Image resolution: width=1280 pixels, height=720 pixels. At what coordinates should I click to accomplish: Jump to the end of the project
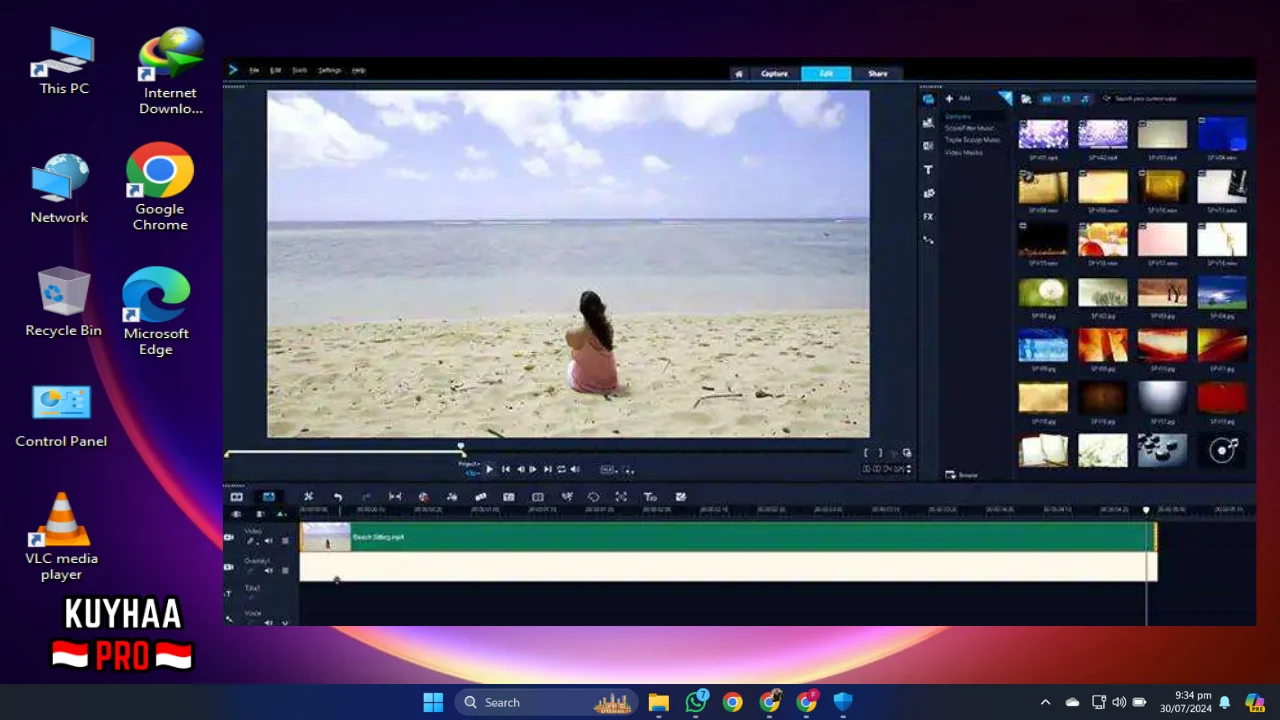click(x=547, y=469)
